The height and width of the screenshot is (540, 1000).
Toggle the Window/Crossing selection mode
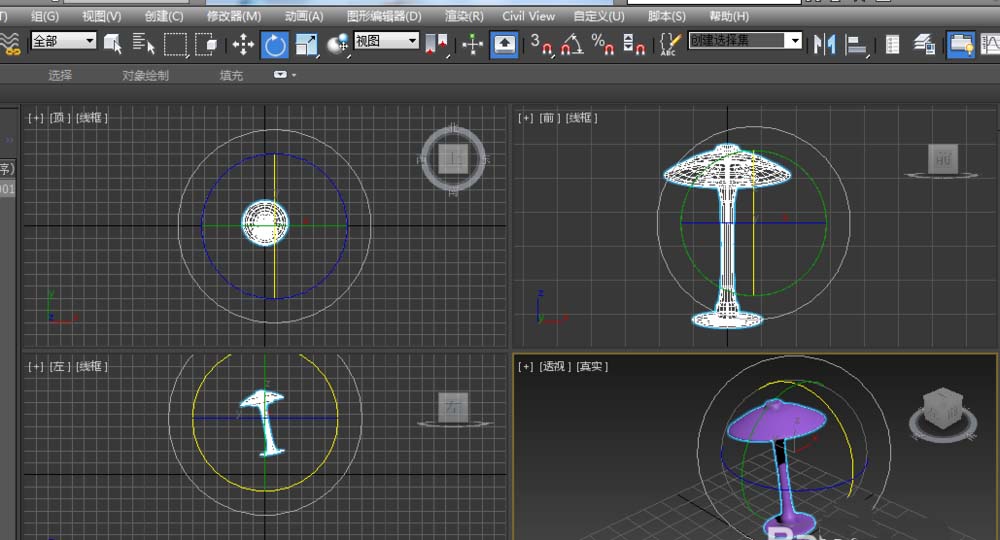[206, 44]
